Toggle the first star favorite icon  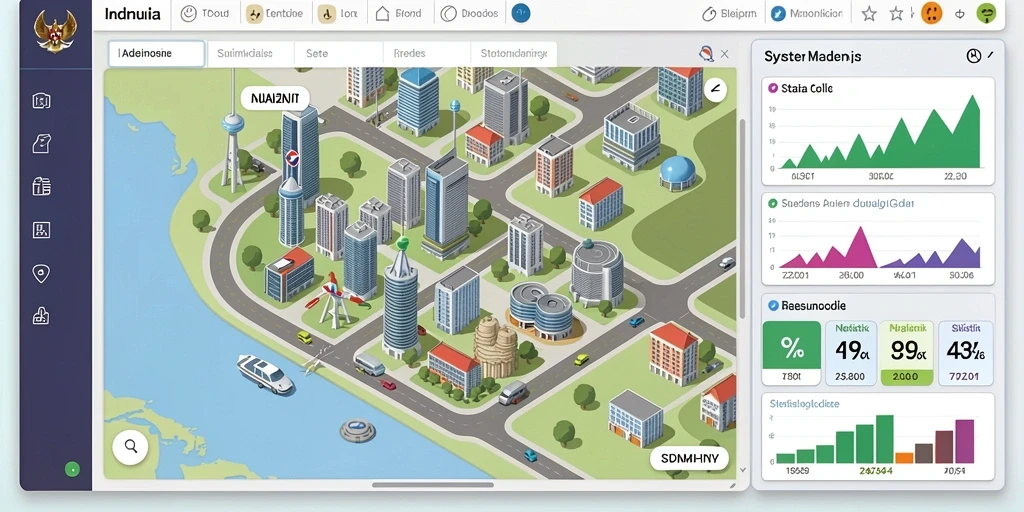[869, 14]
